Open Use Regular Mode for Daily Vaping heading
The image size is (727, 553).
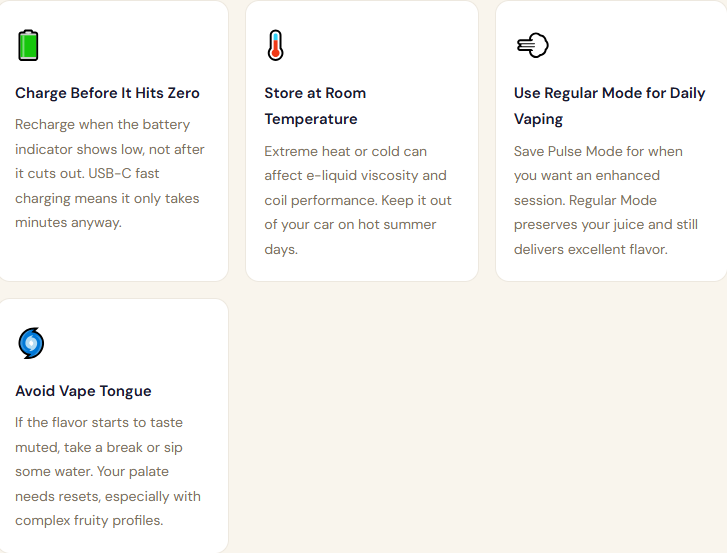click(610, 106)
